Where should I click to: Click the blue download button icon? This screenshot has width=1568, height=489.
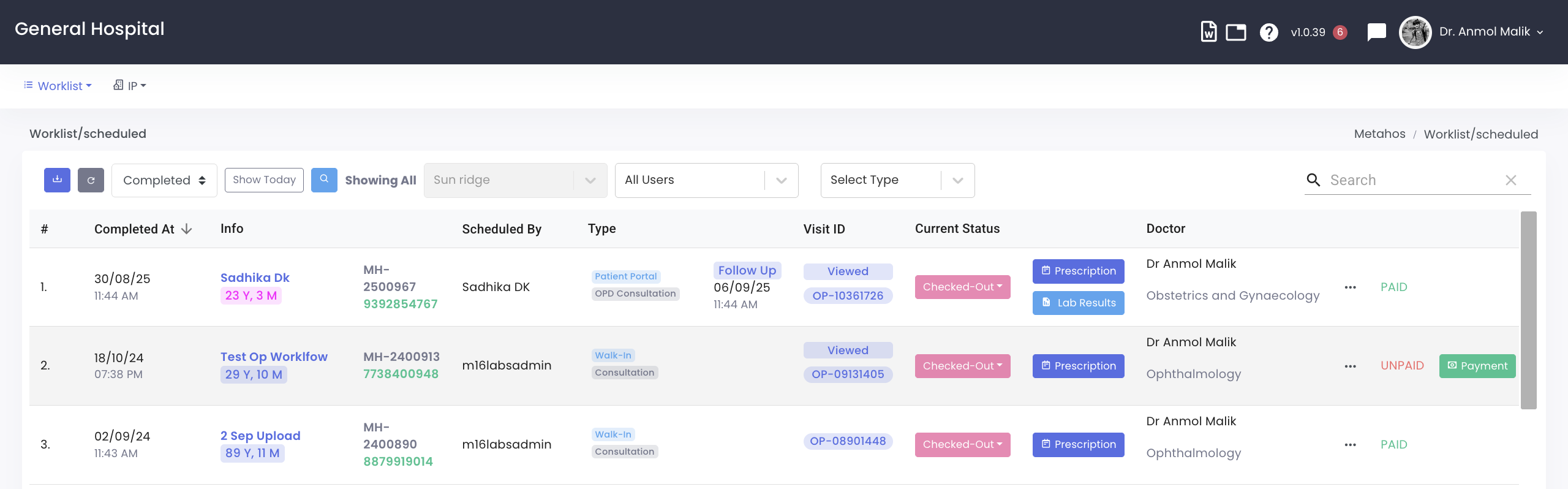(x=57, y=180)
